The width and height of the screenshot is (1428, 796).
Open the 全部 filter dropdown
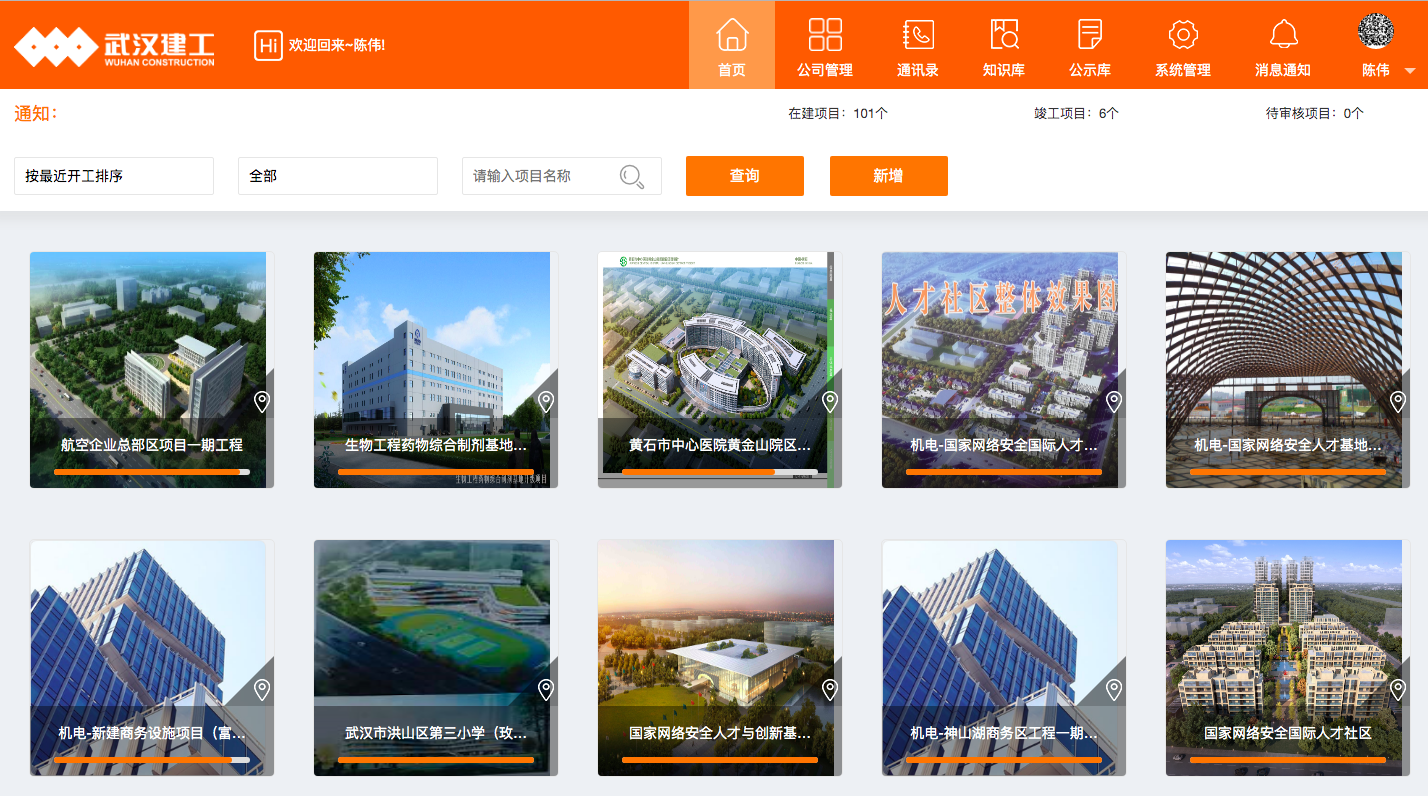pos(338,176)
